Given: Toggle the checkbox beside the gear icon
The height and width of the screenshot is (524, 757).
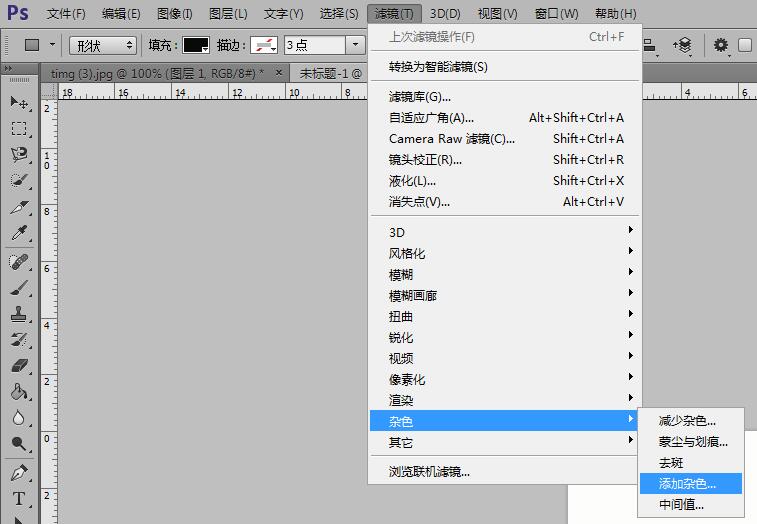Looking at the screenshot, I should pyautogui.click(x=745, y=45).
